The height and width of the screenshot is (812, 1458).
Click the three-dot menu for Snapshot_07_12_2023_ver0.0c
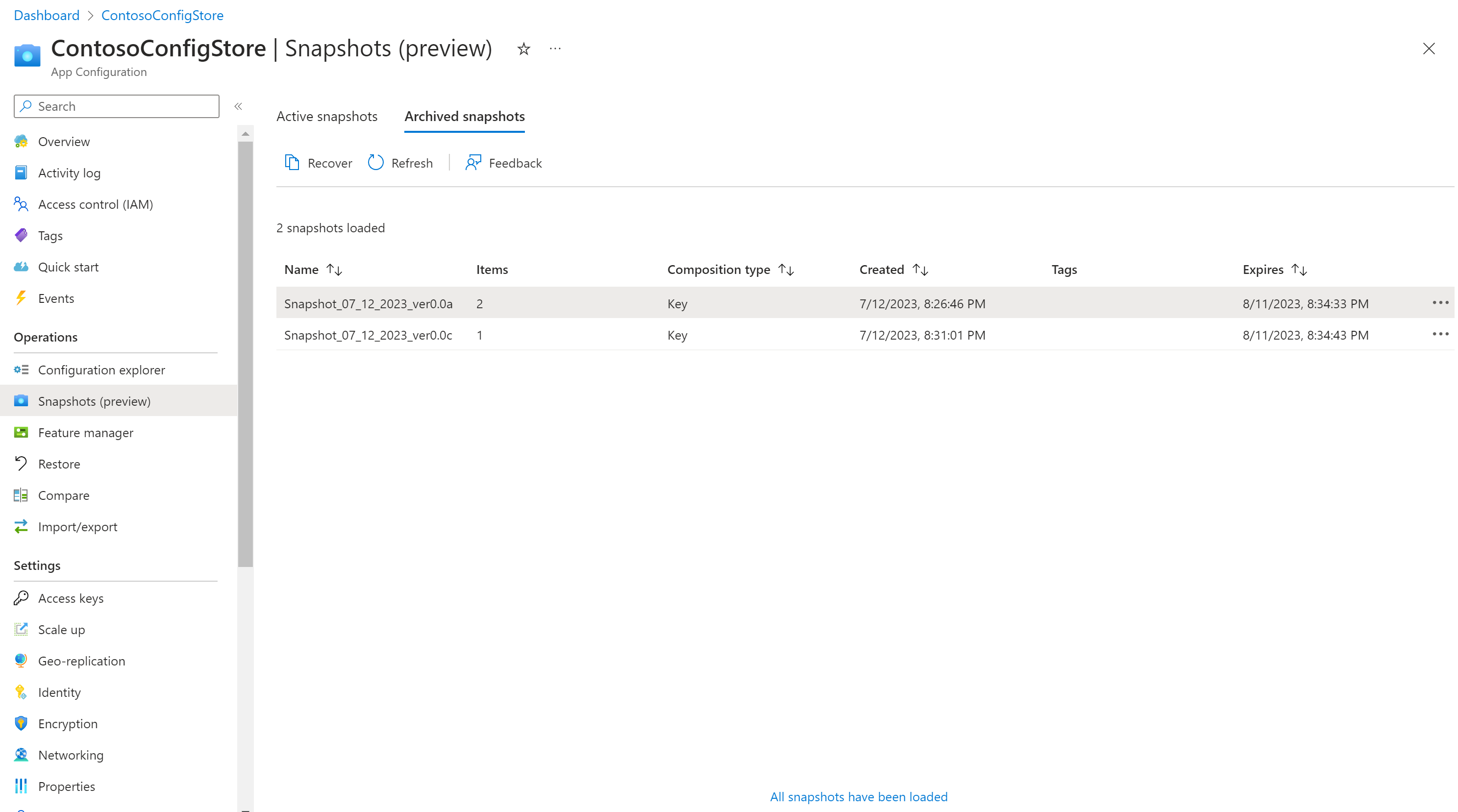pos(1441,334)
